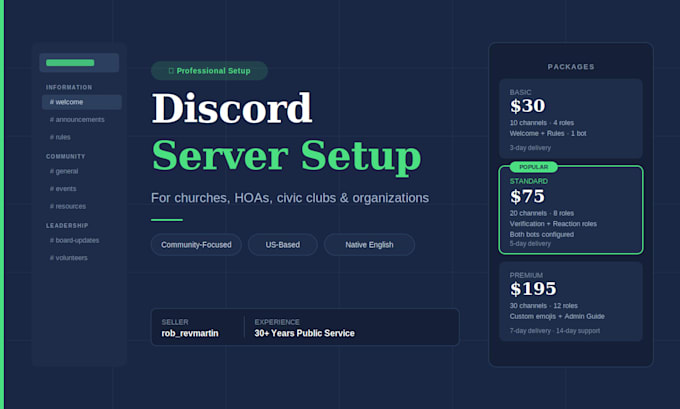Click the INFORMATION category header

(x=69, y=87)
